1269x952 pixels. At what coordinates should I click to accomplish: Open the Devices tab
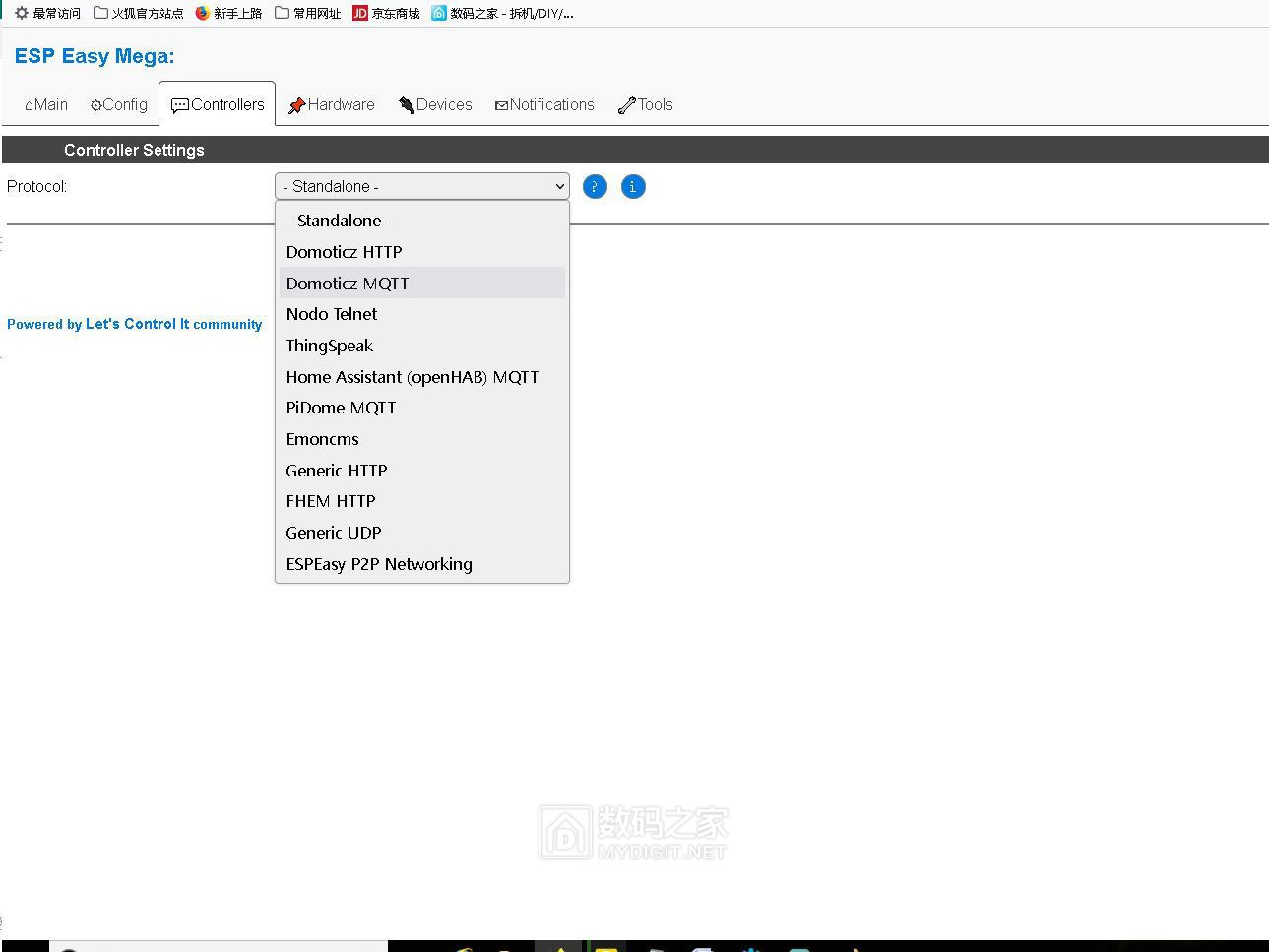pyautogui.click(x=435, y=105)
